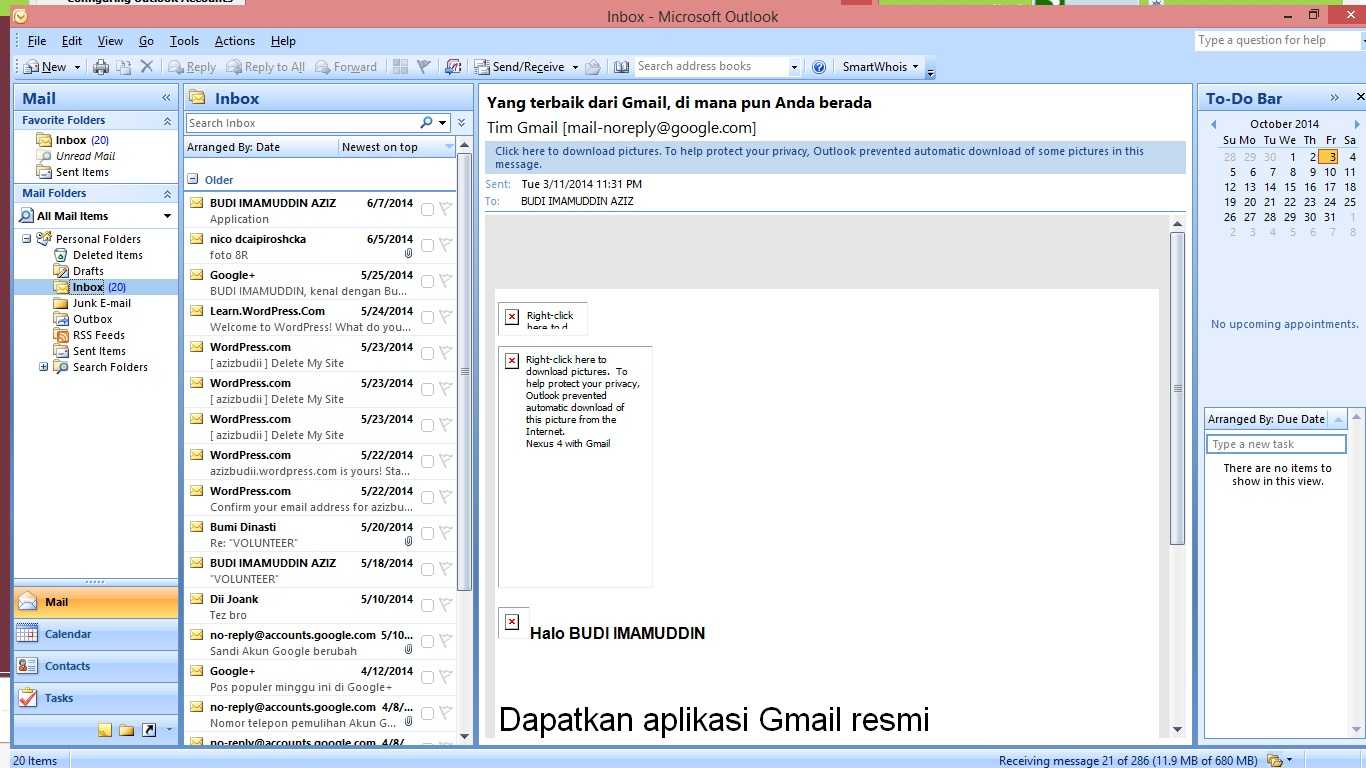1366x768 pixels.
Task: Click the Calendar navigation button
Action: (96, 634)
